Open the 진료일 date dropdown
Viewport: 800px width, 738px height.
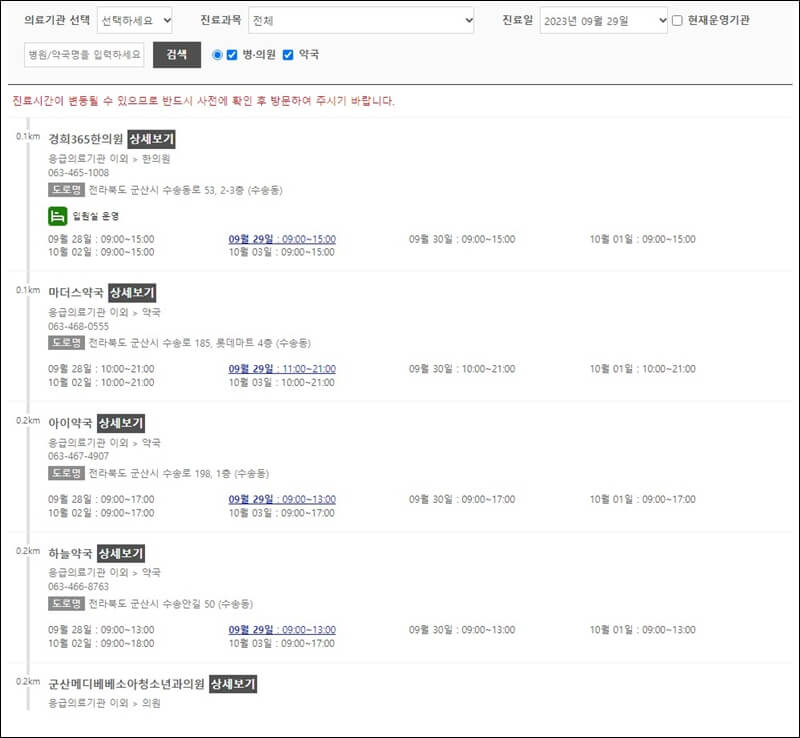coord(604,20)
